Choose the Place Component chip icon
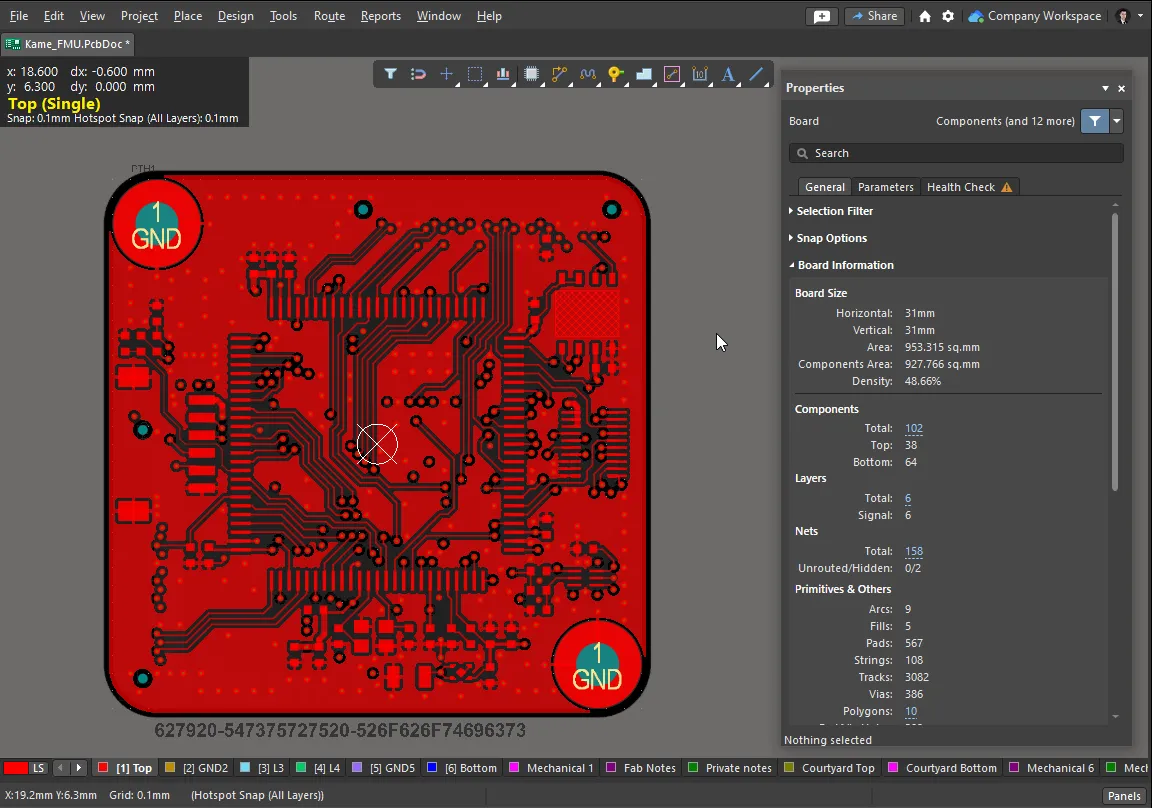1152x808 pixels. coord(531,74)
